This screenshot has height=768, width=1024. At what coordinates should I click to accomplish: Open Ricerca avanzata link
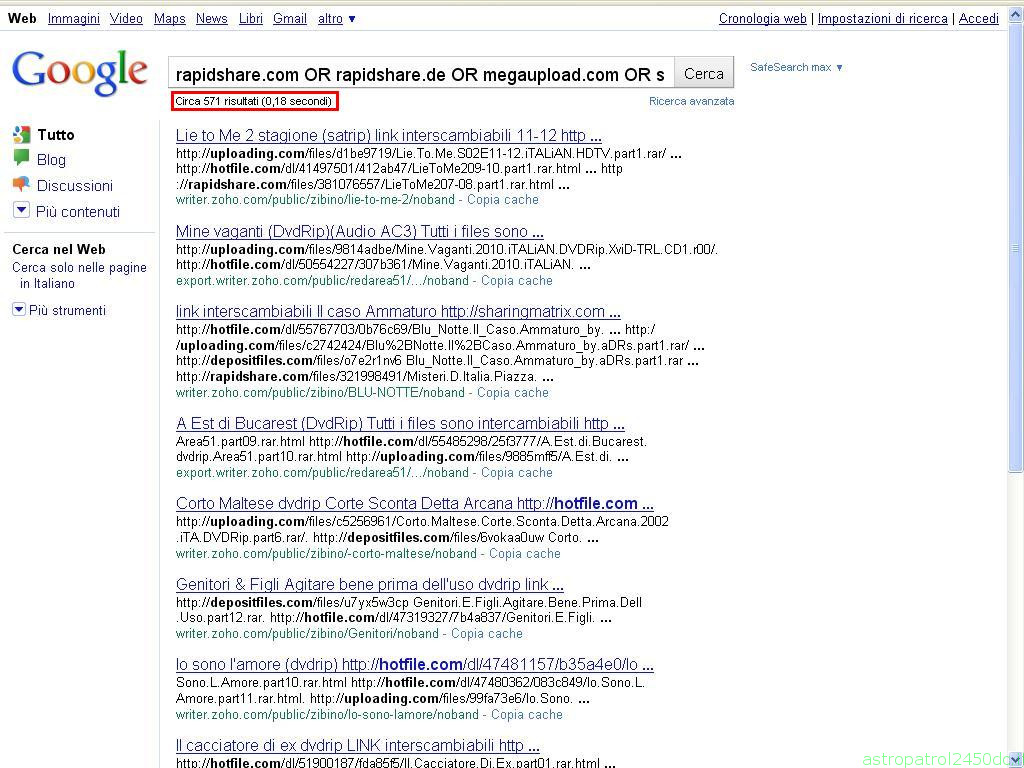pyautogui.click(x=692, y=101)
